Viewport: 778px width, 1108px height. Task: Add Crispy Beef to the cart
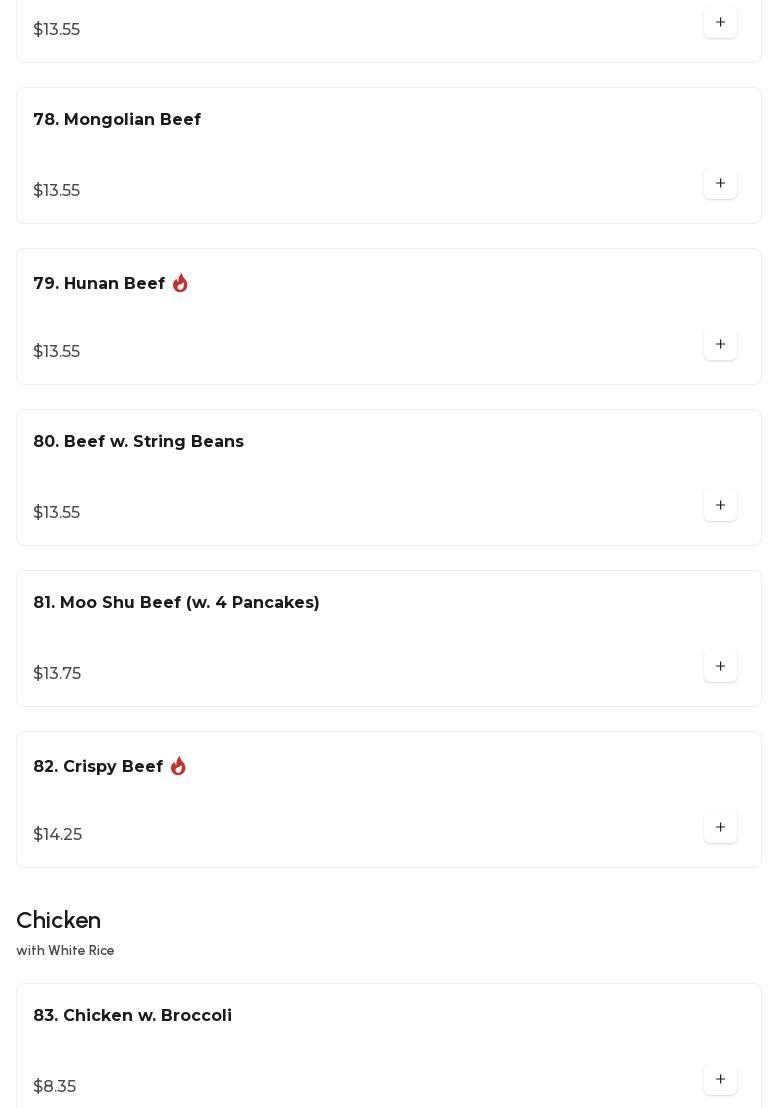pos(720,828)
